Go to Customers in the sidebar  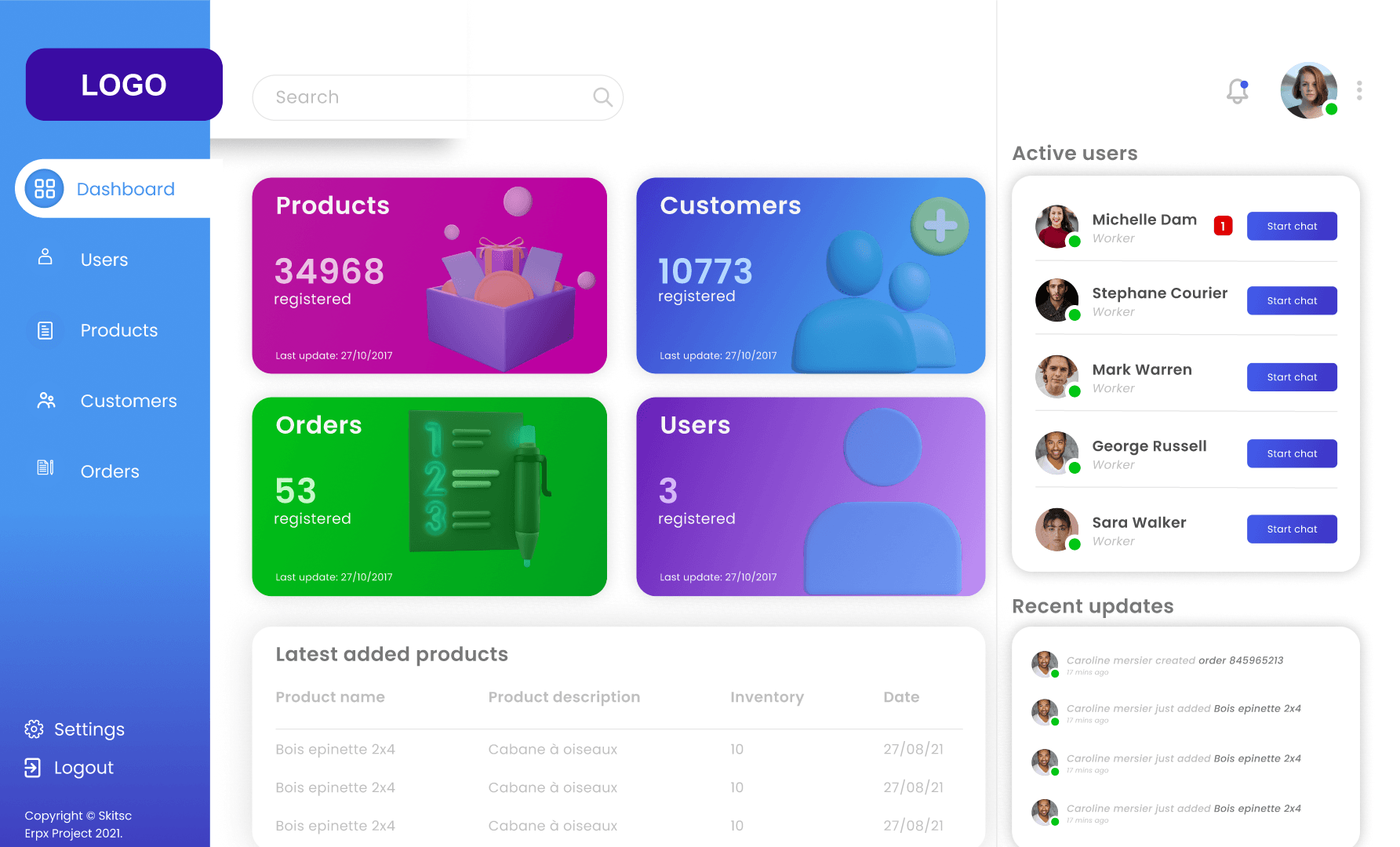click(x=128, y=401)
